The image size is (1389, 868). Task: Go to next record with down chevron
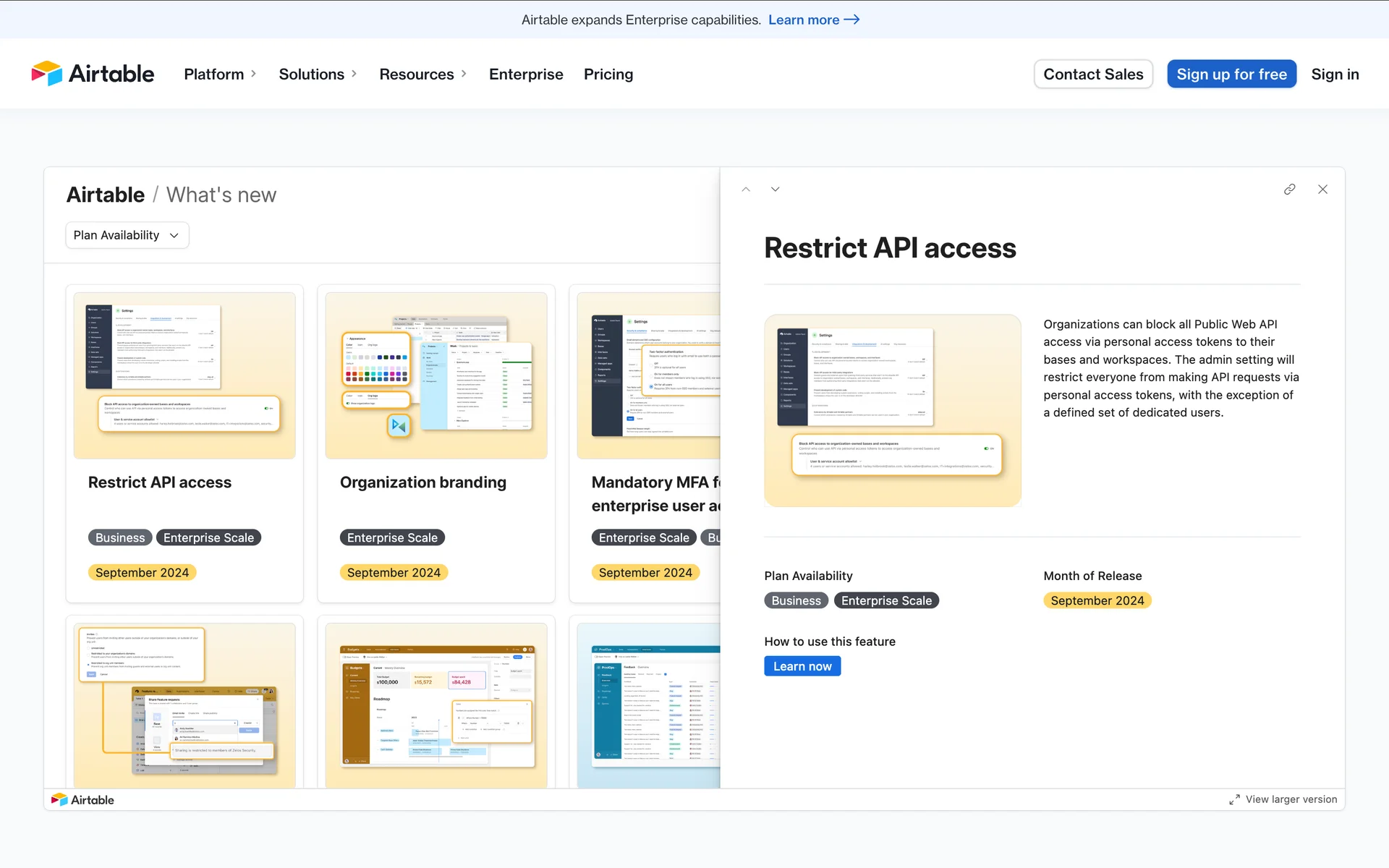pyautogui.click(x=775, y=190)
